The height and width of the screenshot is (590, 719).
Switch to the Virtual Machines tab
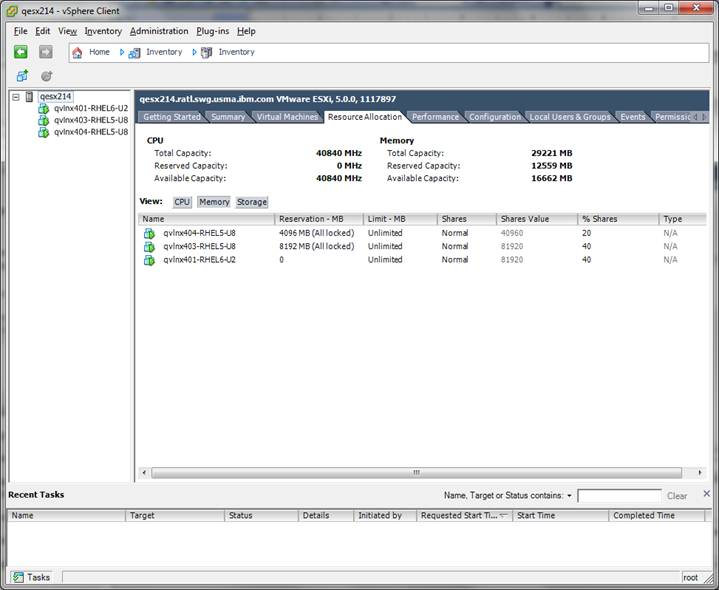coord(287,117)
